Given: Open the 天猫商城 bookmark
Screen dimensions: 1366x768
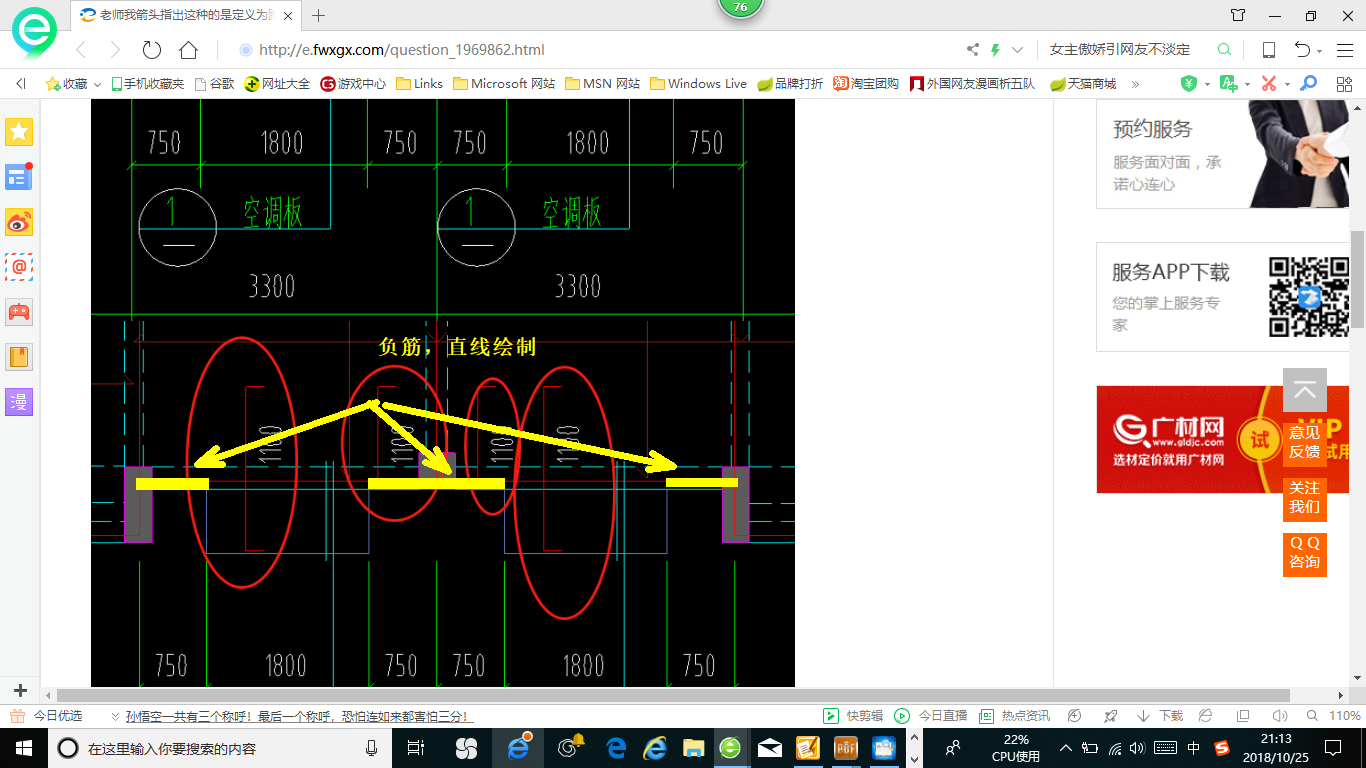Looking at the screenshot, I should [x=1083, y=84].
